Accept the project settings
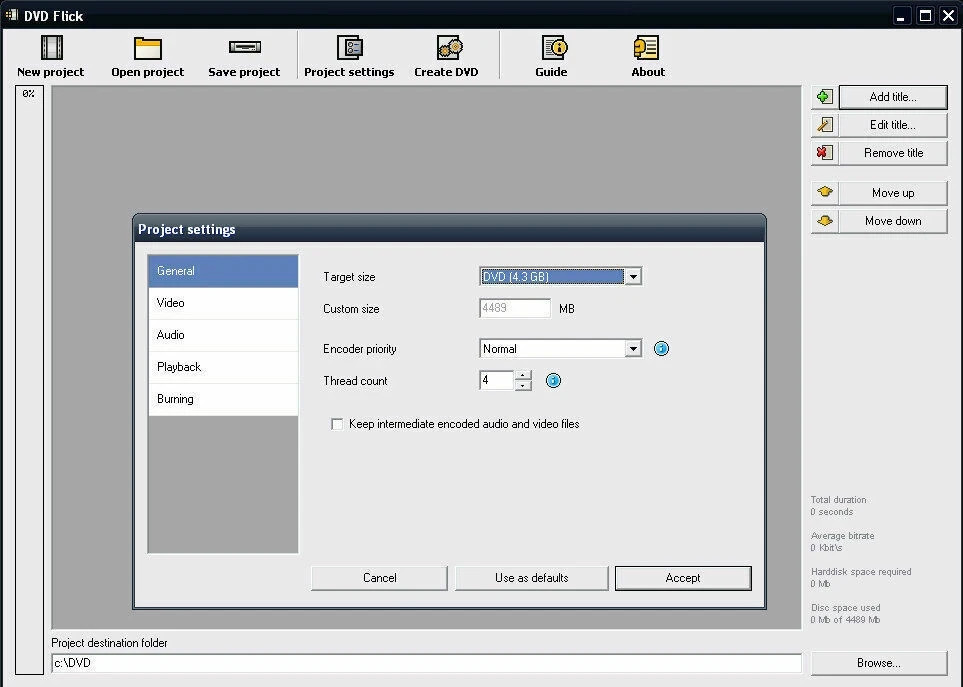 682,577
